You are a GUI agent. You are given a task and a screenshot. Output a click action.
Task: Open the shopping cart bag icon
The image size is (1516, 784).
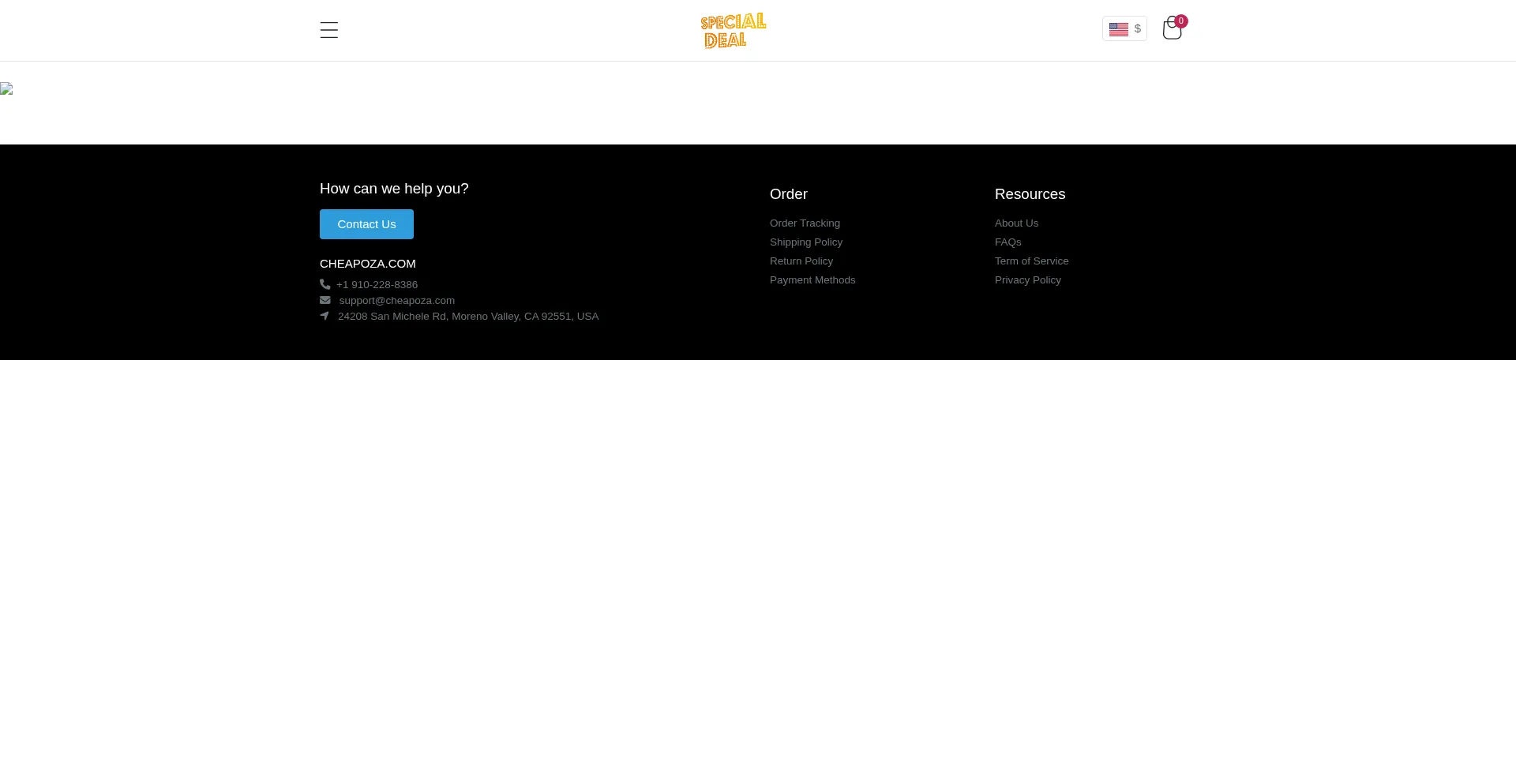tap(1172, 29)
